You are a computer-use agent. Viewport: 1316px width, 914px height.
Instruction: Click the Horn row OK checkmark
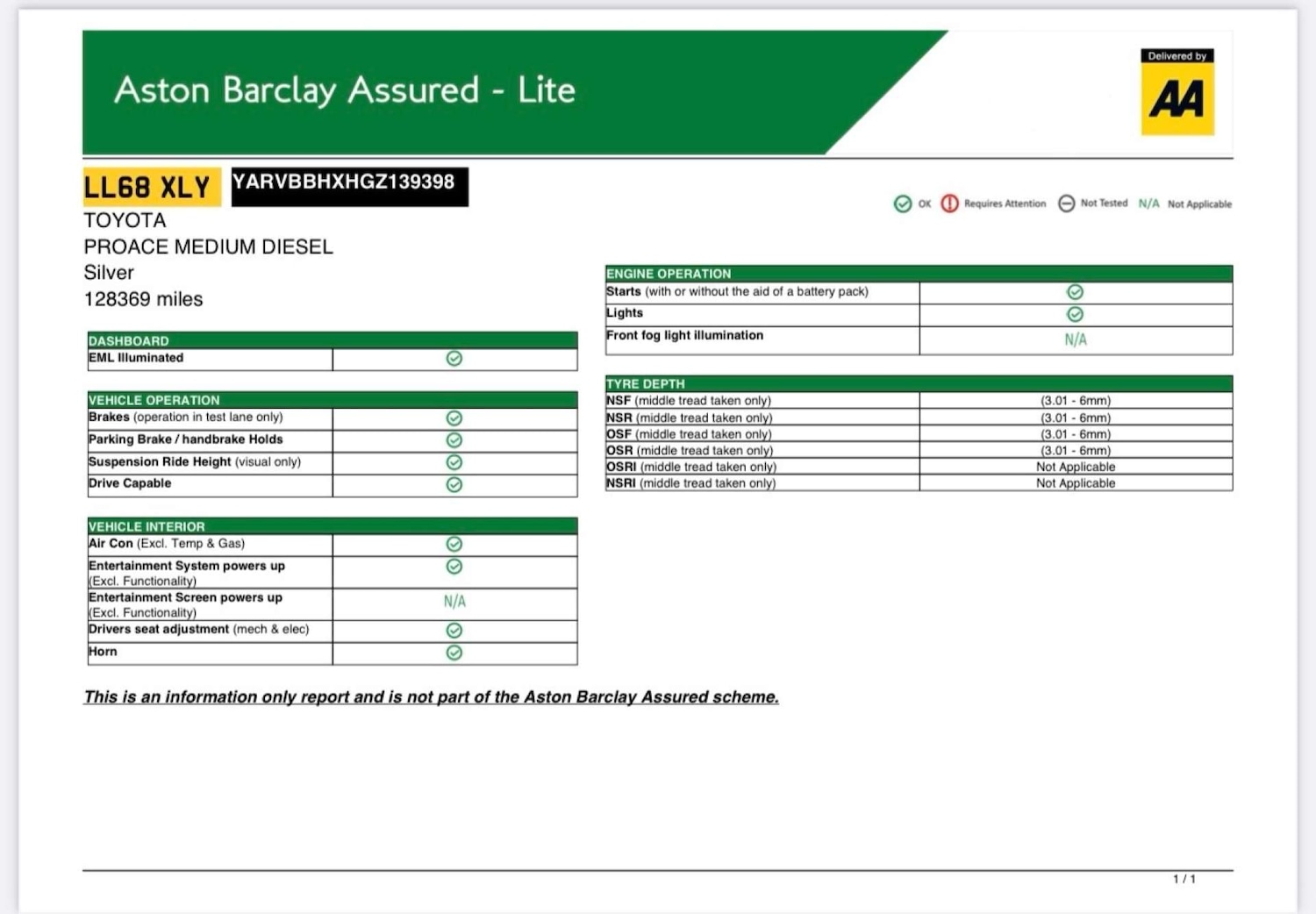(454, 653)
